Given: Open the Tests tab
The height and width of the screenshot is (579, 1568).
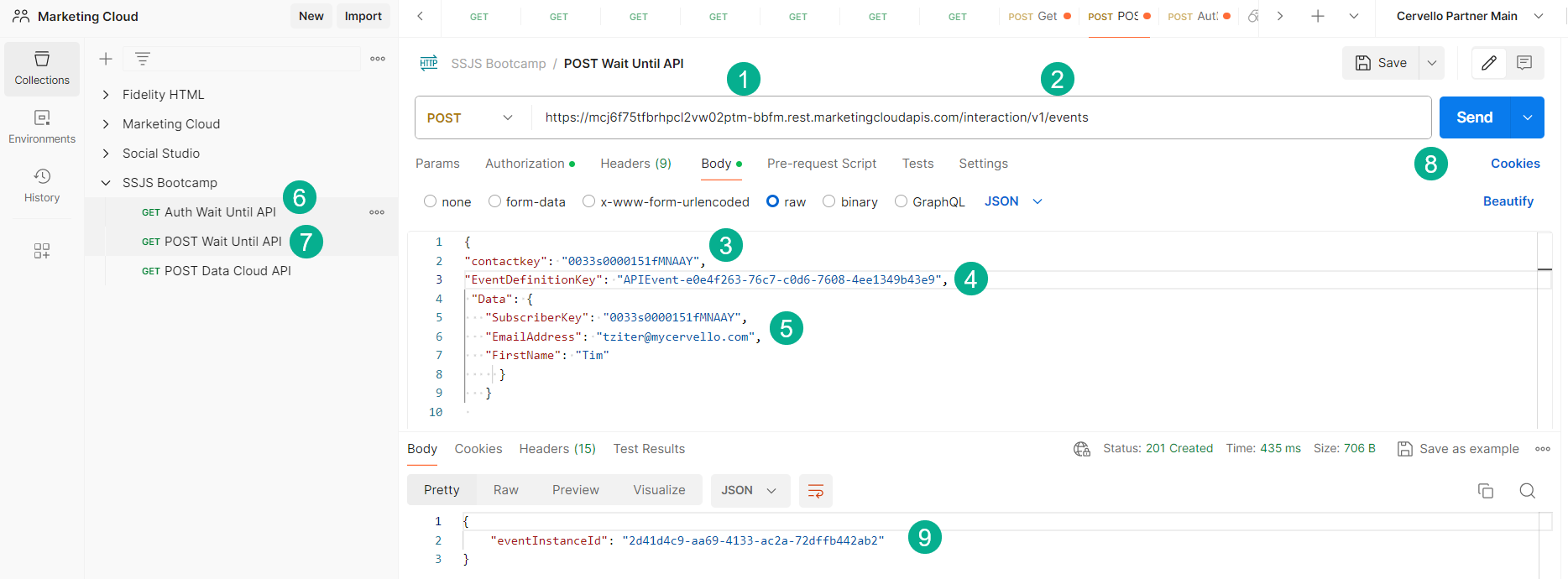Looking at the screenshot, I should click(917, 164).
